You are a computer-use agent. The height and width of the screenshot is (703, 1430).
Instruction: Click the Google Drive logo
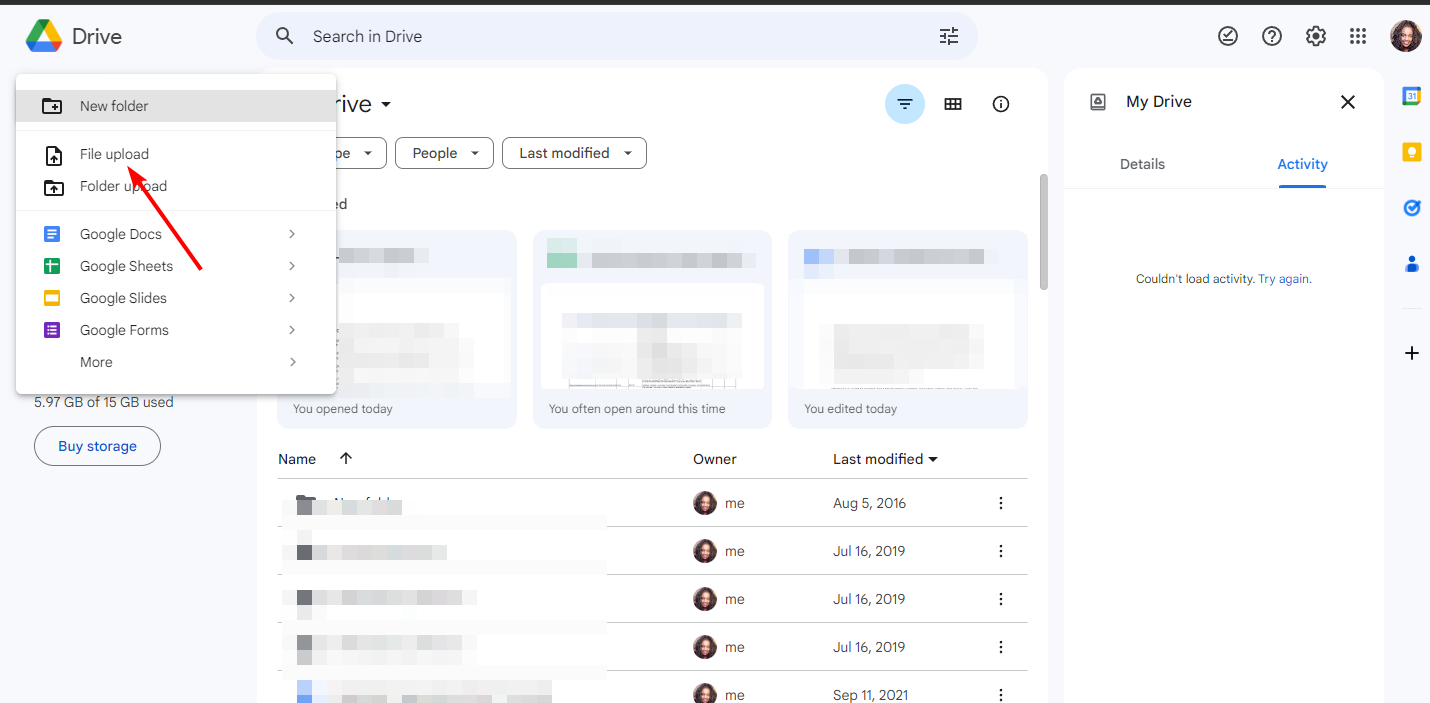coord(44,36)
